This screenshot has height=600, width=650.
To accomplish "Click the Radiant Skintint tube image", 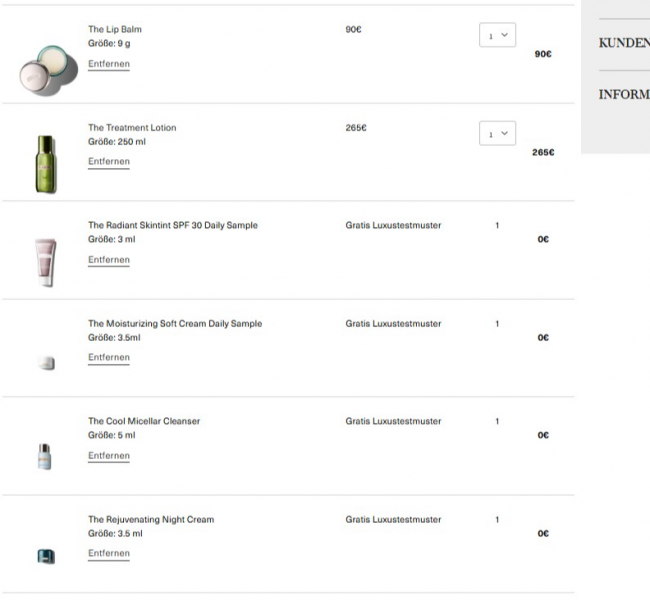I will (45, 262).
